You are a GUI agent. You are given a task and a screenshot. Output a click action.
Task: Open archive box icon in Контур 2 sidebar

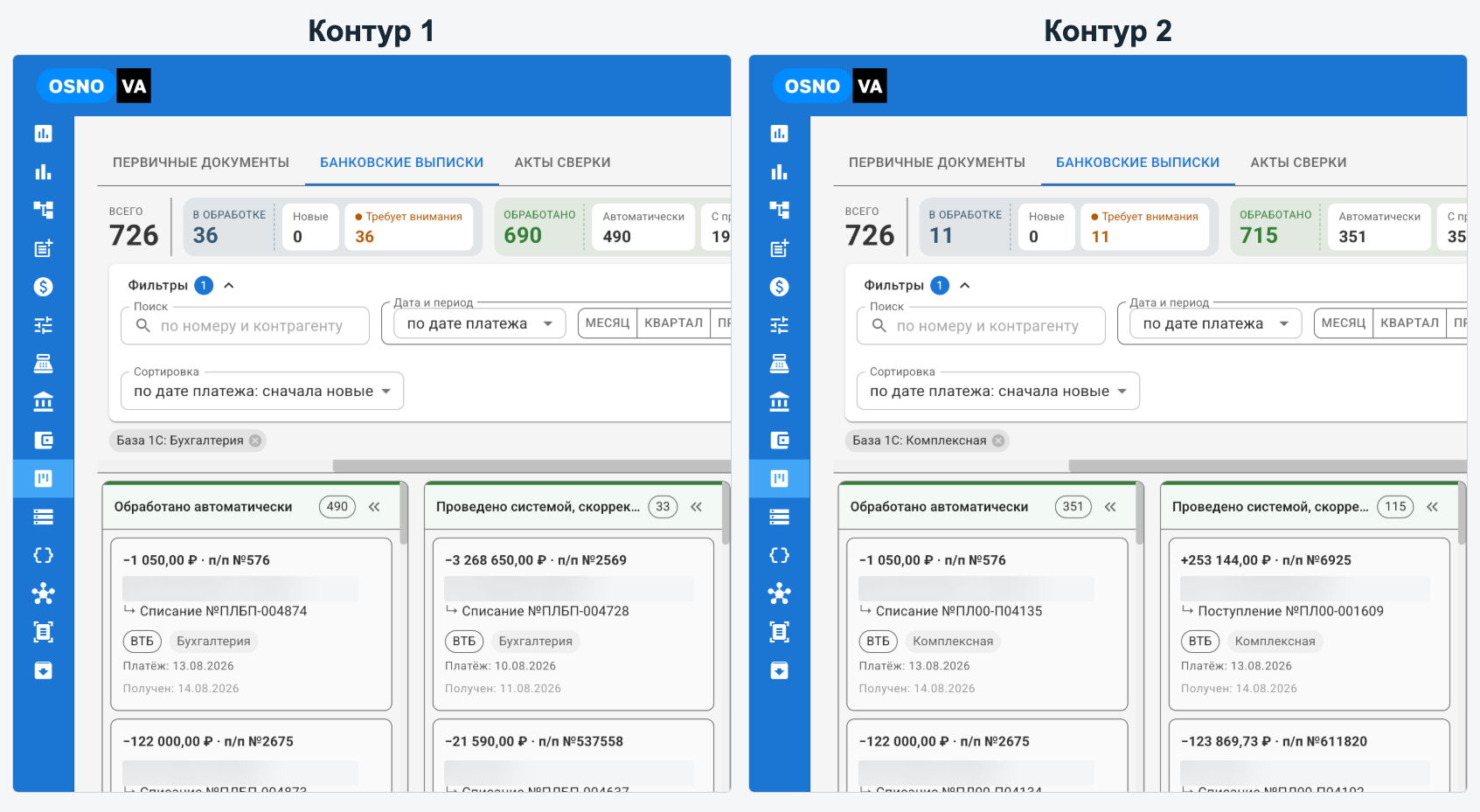tap(779, 670)
